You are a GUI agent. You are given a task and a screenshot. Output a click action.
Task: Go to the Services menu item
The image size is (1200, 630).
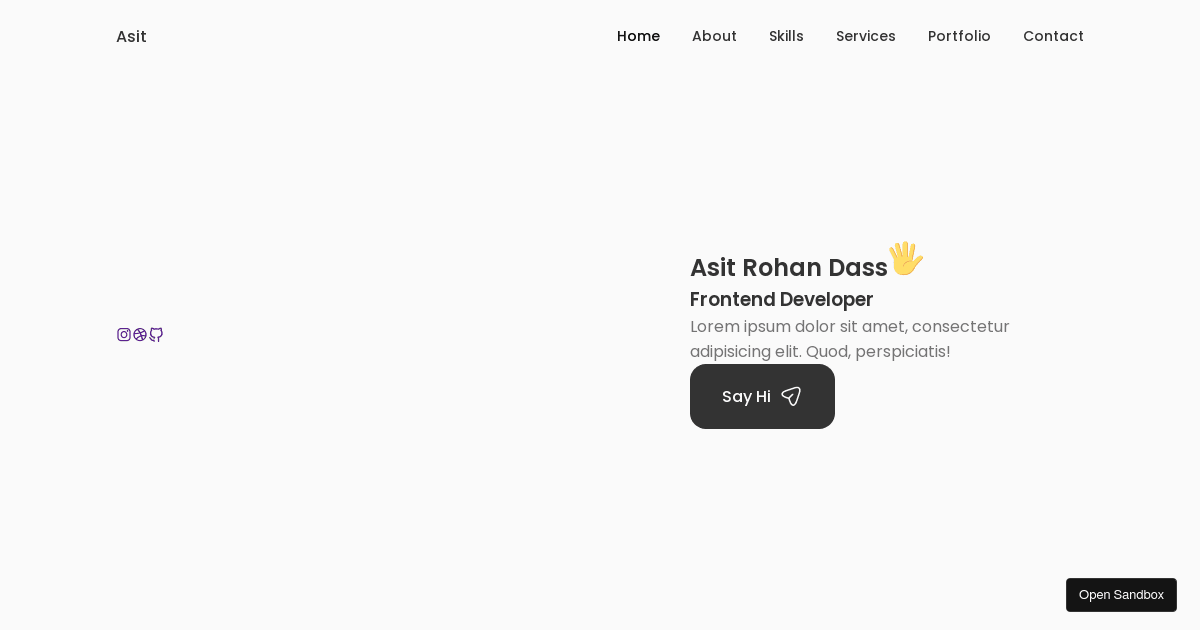(x=866, y=36)
